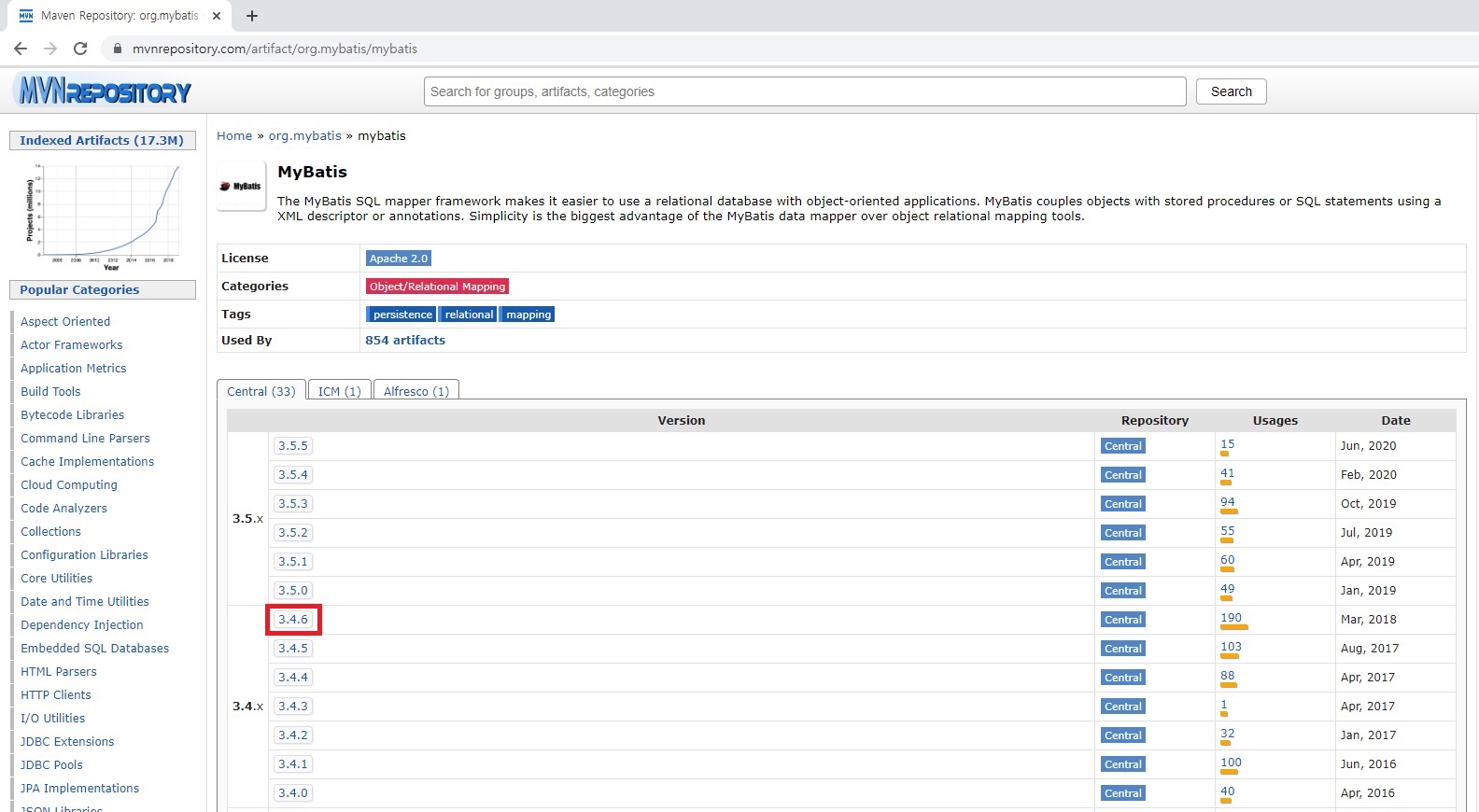The image size is (1479, 812).
Task: Switch to the Alfresco (1) tab
Action: pyautogui.click(x=416, y=391)
